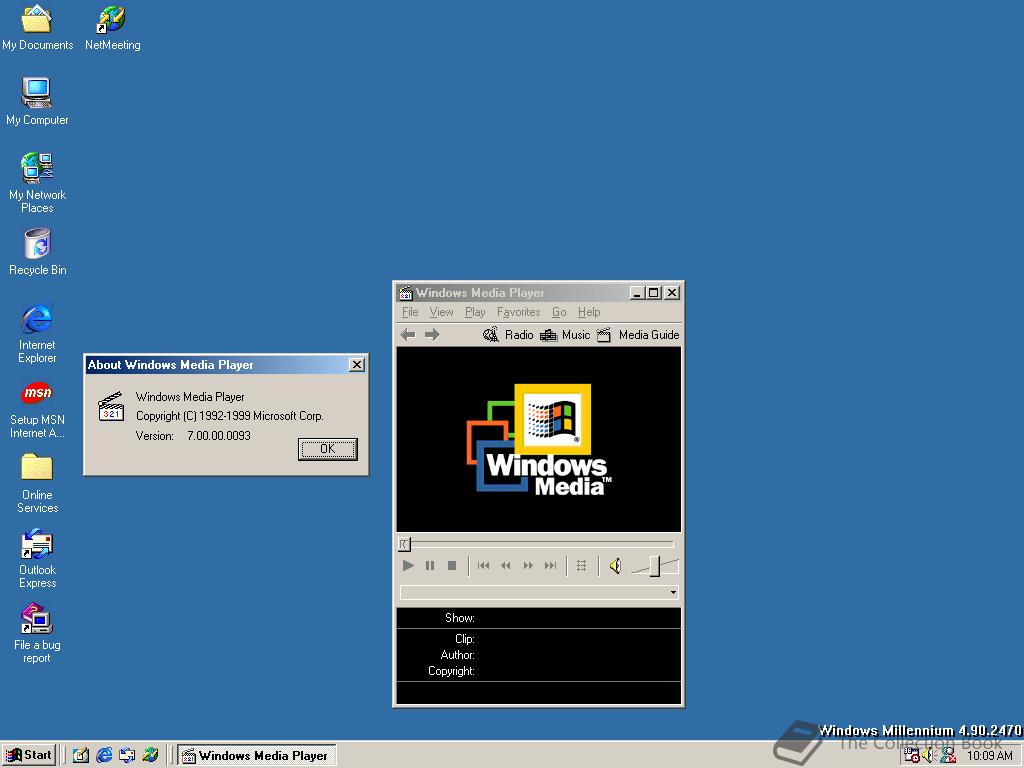The width and height of the screenshot is (1024, 768).
Task: Click Skip Forward (next track) button
Action: (550, 566)
